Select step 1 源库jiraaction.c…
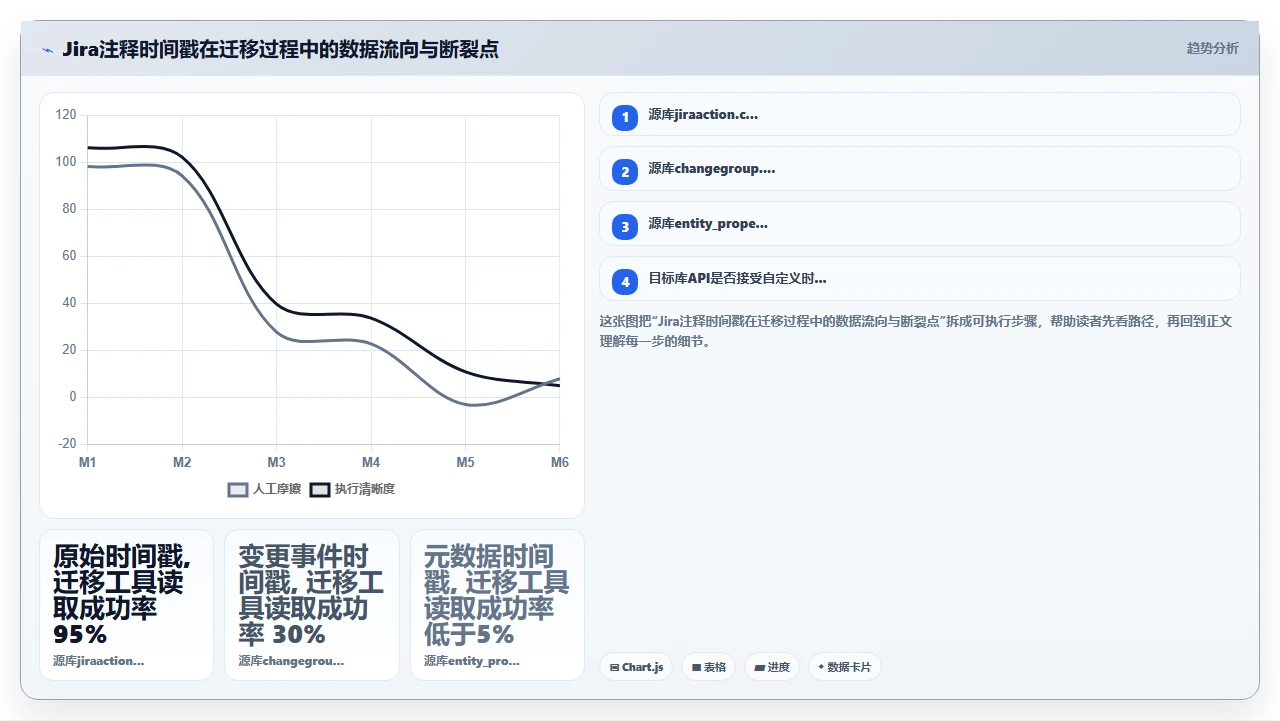Image resolution: width=1280 pixels, height=721 pixels. [x=919, y=115]
